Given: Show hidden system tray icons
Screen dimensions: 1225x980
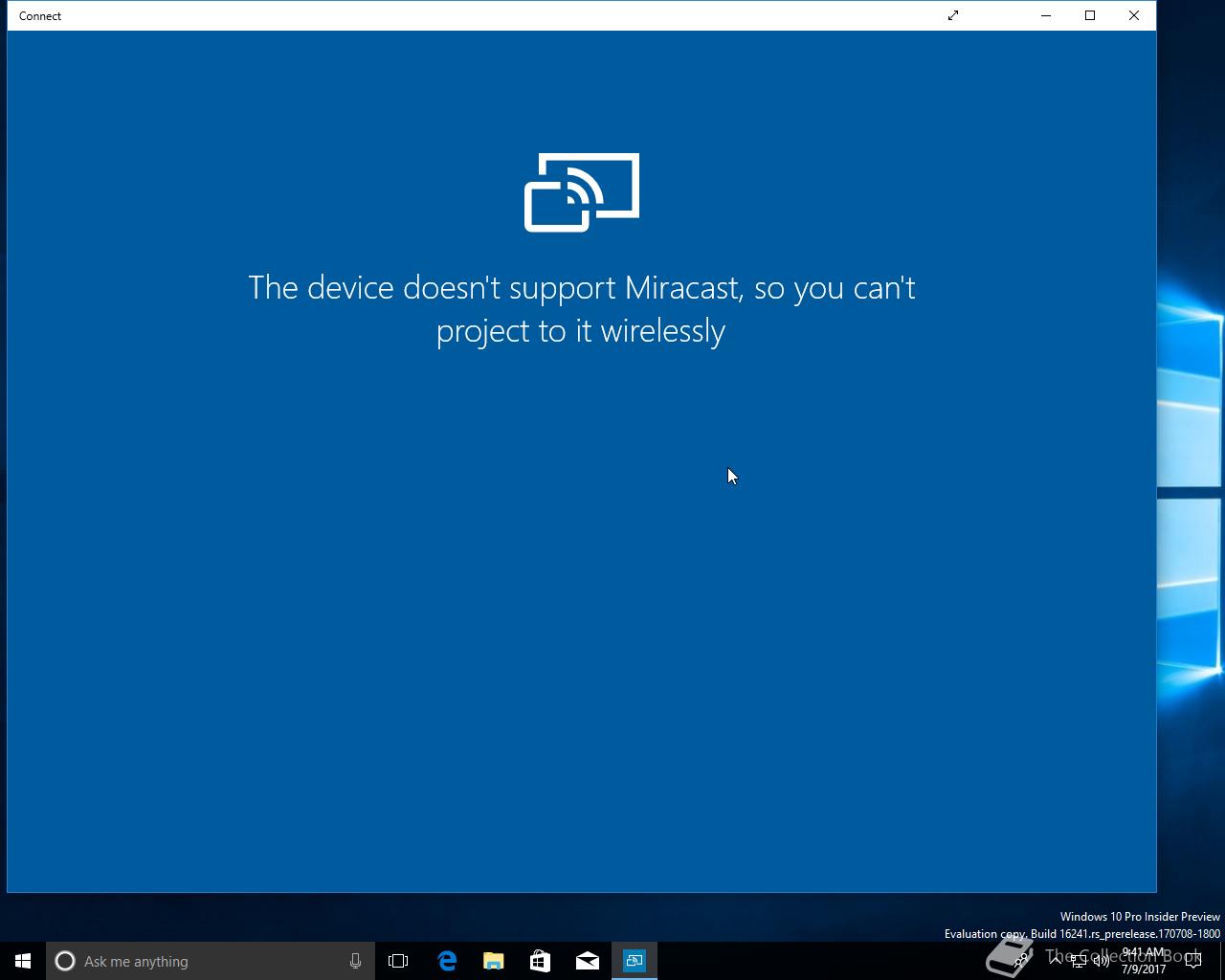Looking at the screenshot, I should click(x=1056, y=961).
